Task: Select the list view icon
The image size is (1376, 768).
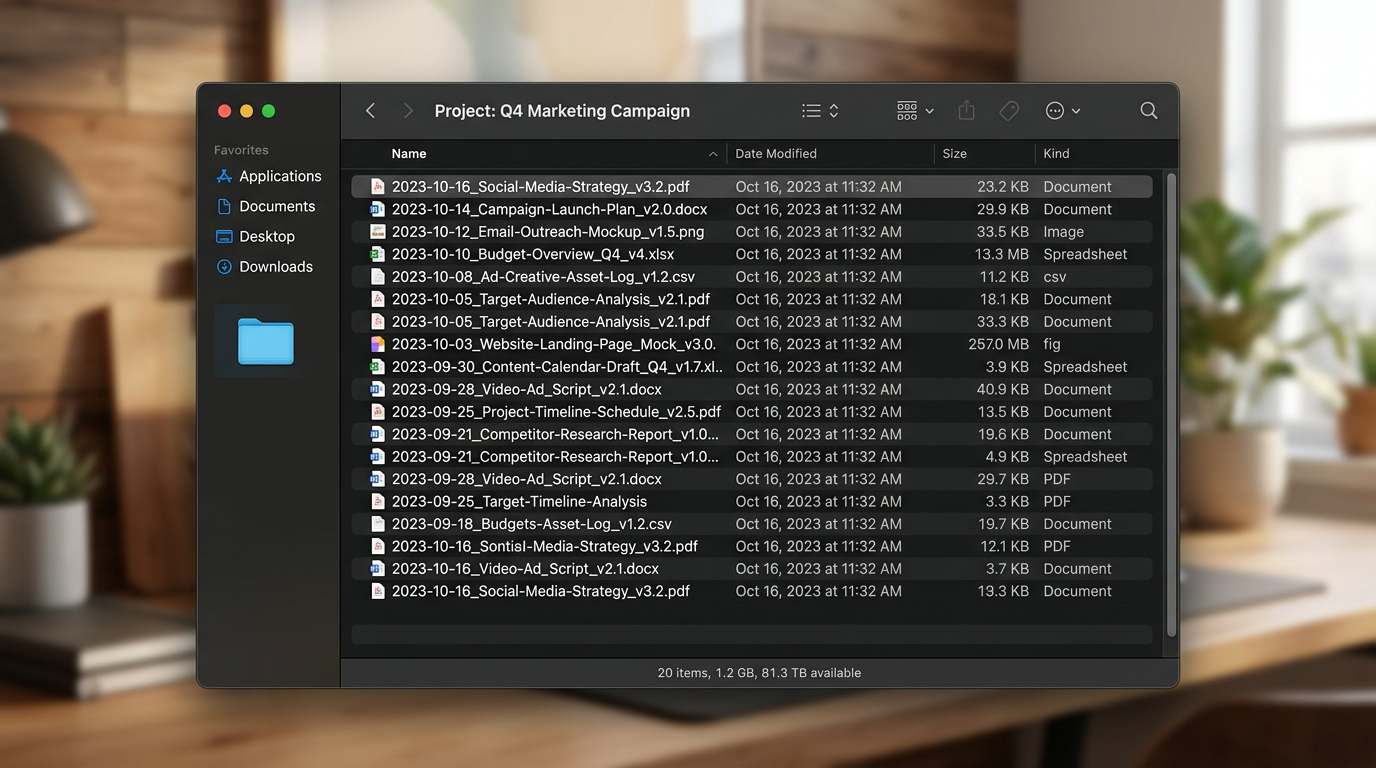Action: coord(811,110)
